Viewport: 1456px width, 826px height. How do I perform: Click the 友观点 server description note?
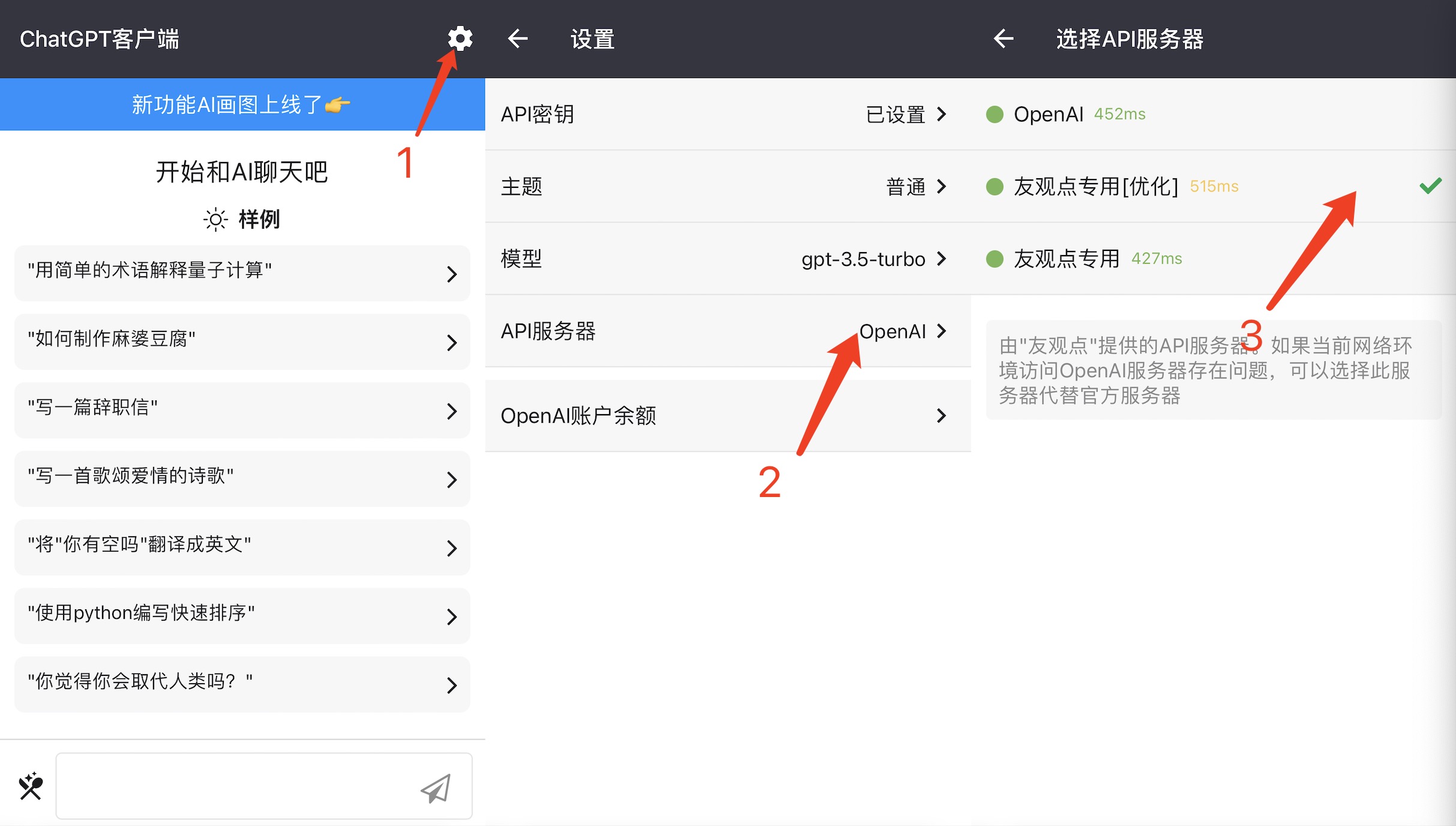[1214, 370]
